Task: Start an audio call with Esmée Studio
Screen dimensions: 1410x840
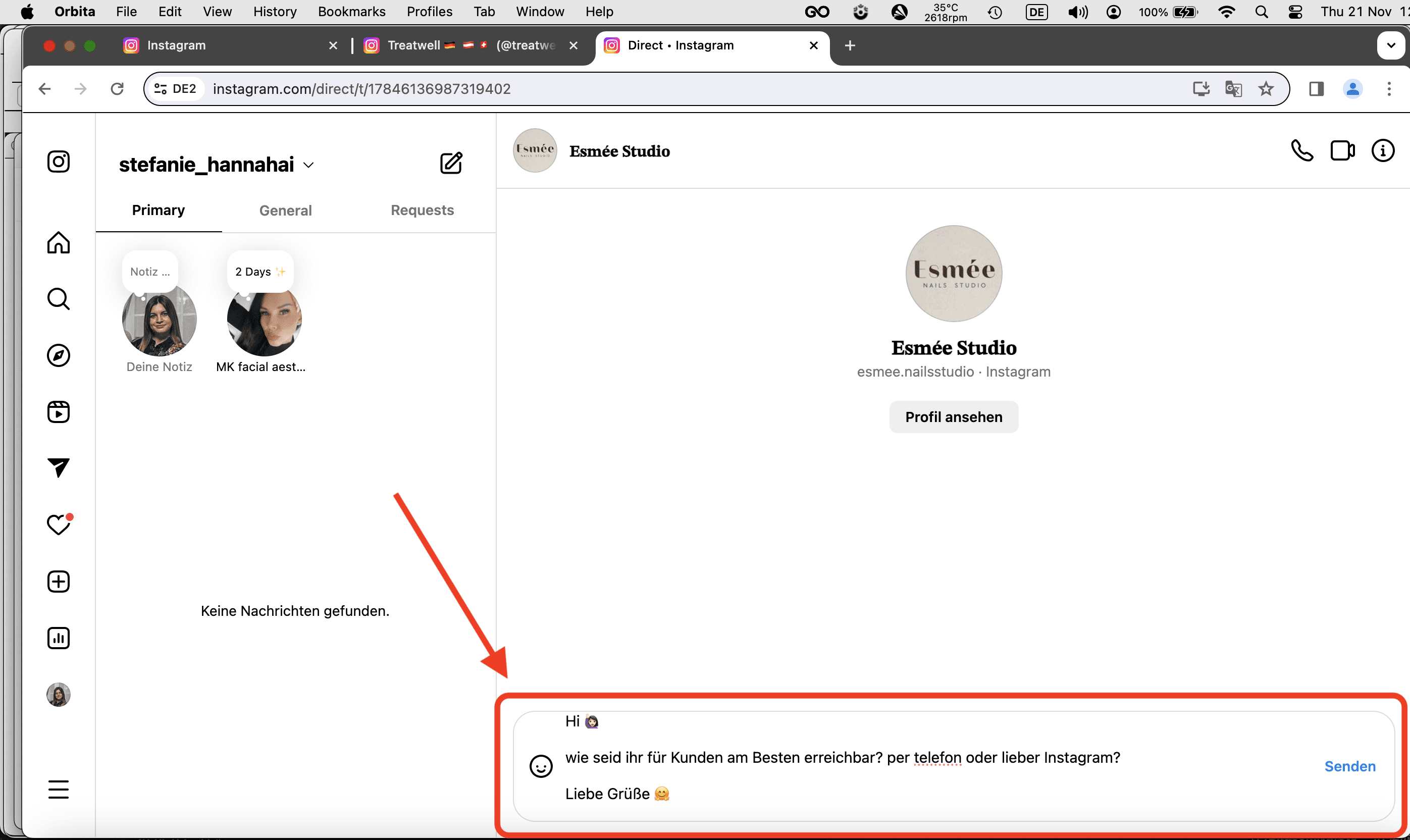Action: coord(1301,151)
